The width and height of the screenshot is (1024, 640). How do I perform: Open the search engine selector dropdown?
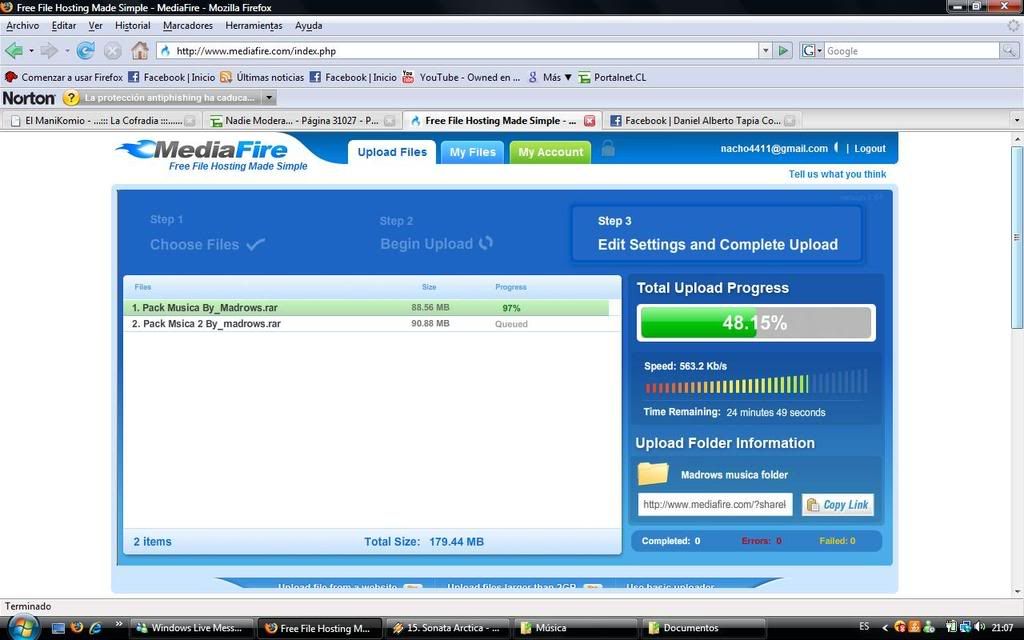click(x=811, y=50)
